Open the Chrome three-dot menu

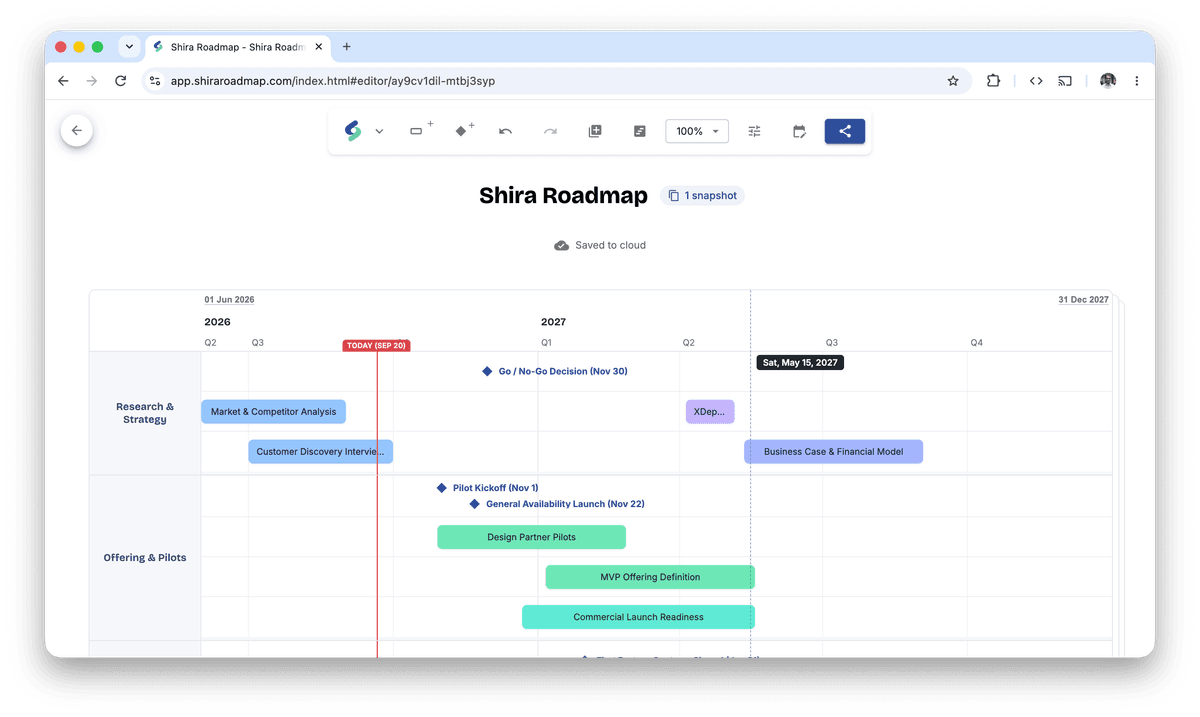click(1137, 81)
